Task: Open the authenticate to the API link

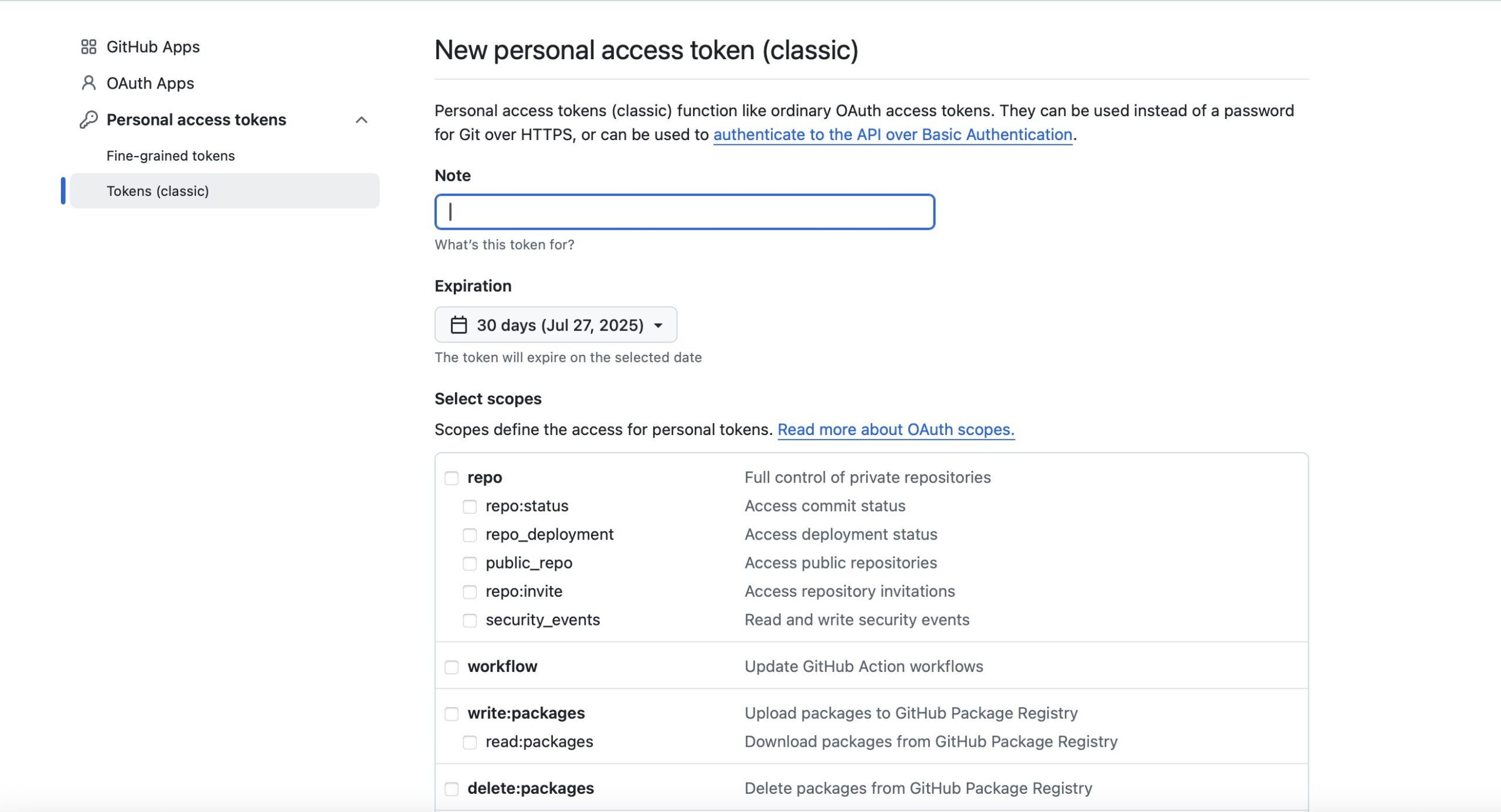Action: (x=892, y=135)
